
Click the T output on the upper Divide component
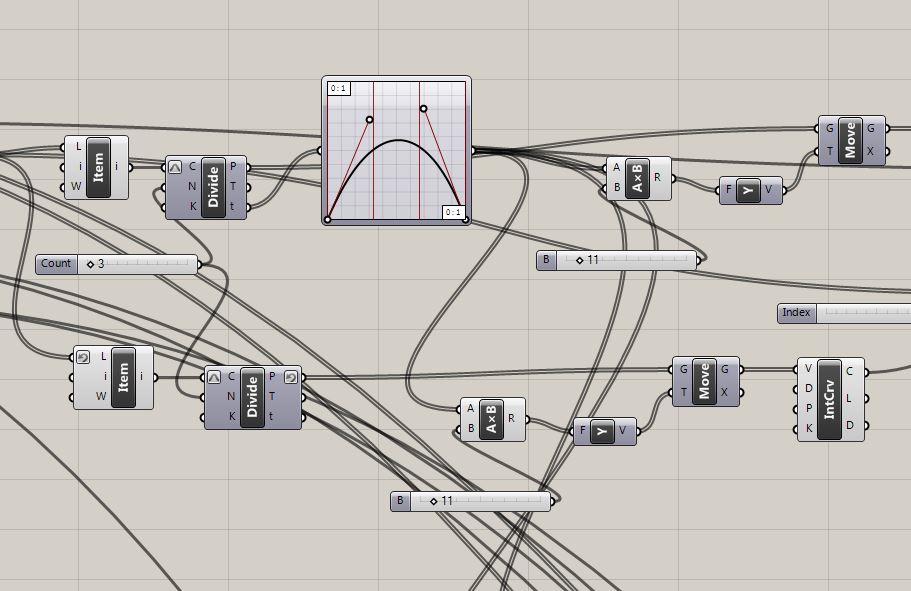point(233,187)
